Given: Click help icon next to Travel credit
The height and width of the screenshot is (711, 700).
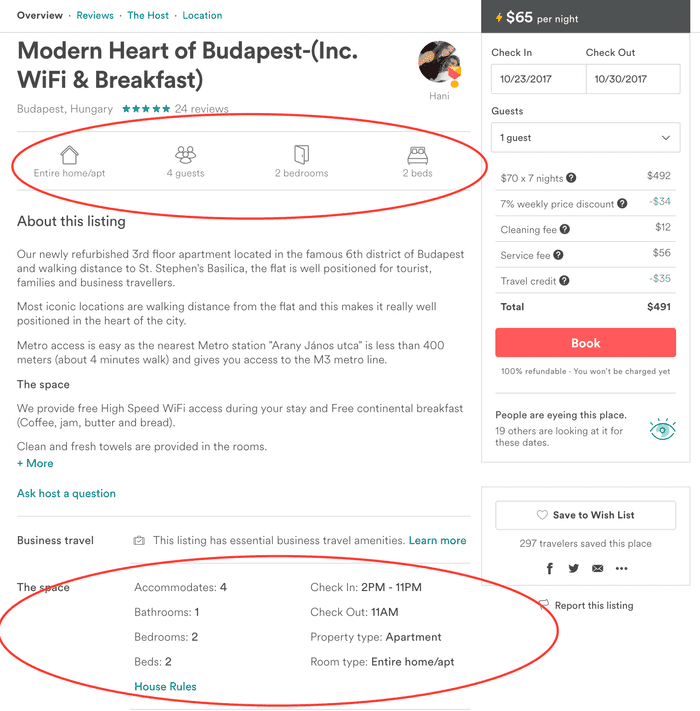Looking at the screenshot, I should [x=564, y=281].
